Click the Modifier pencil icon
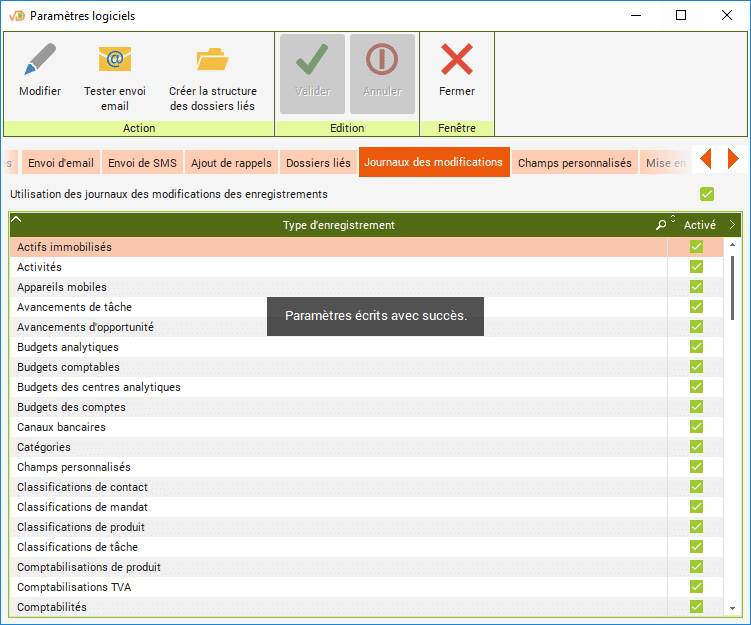The image size is (751, 625). click(x=40, y=61)
